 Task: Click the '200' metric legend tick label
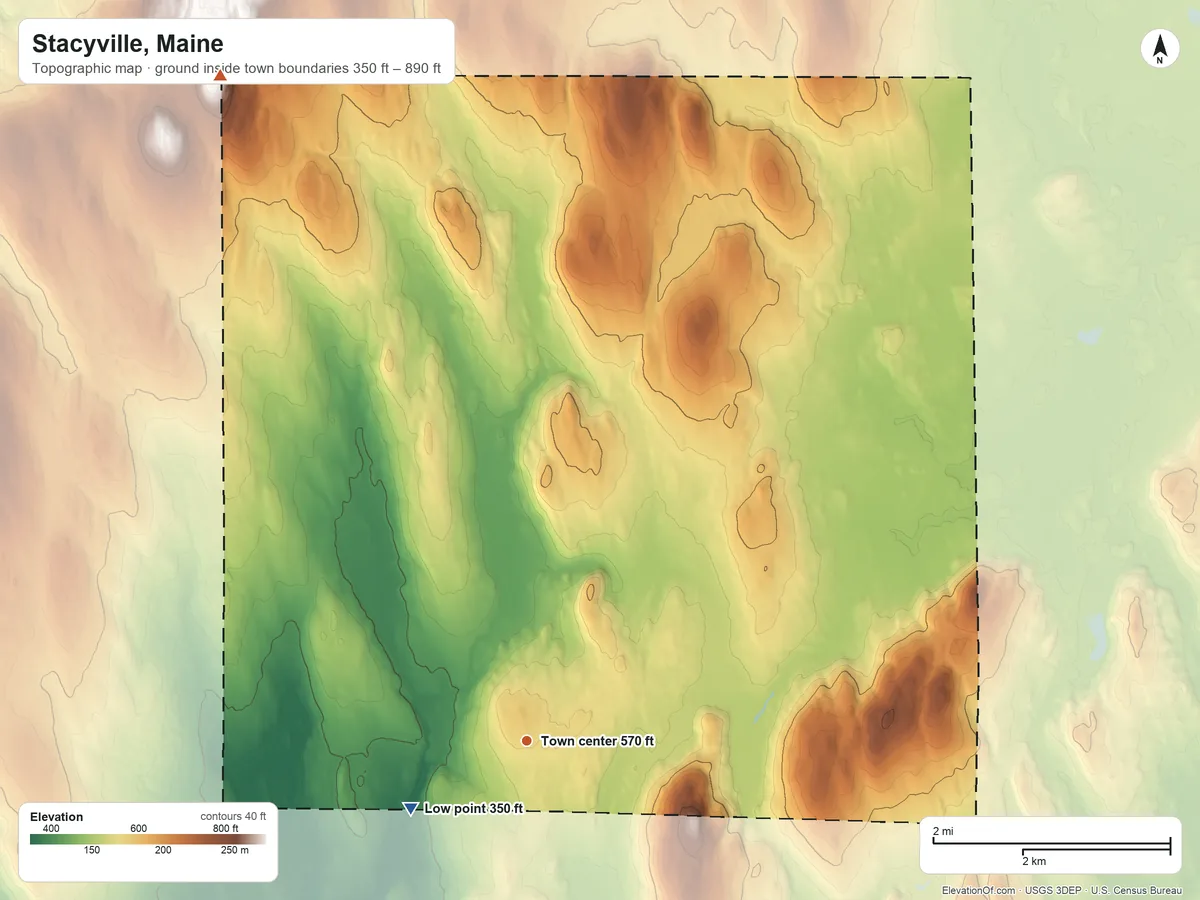point(163,851)
